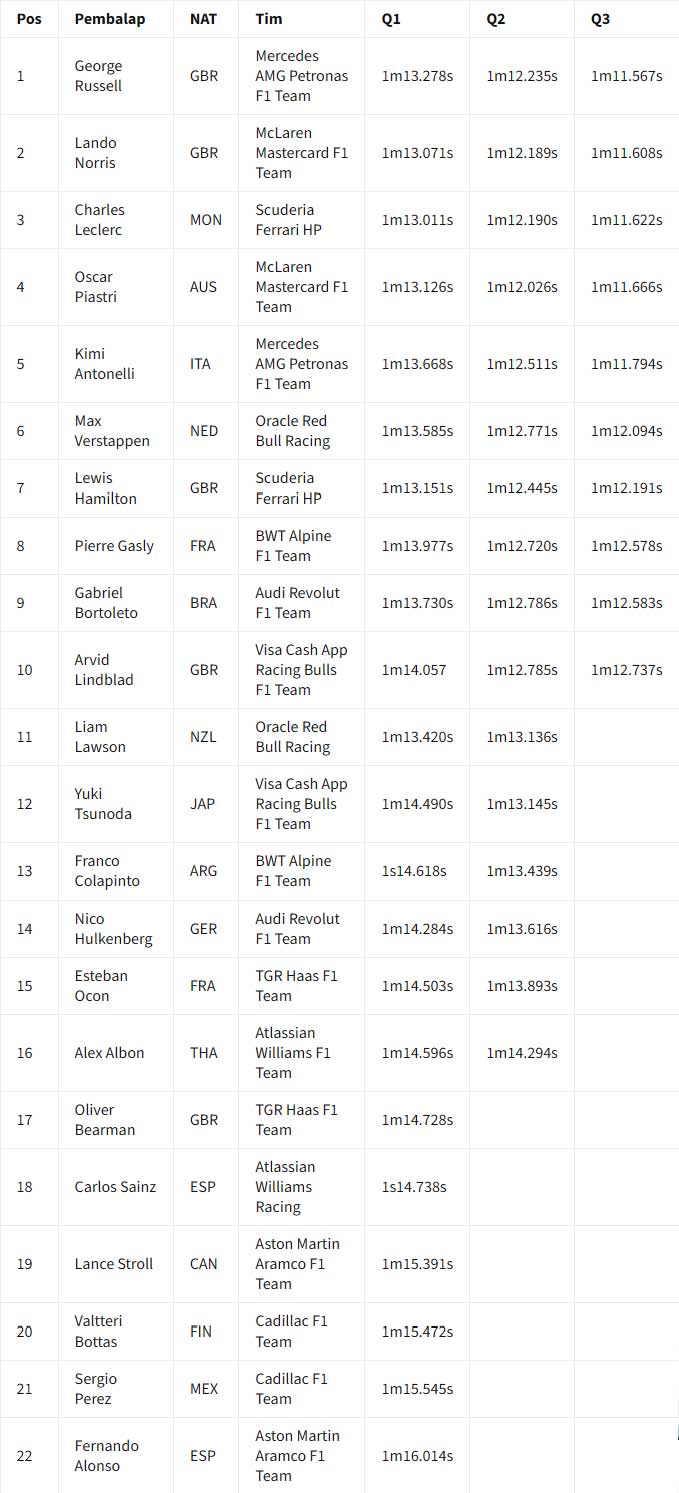
Task: Click the Pembalap column header
Action: click(x=109, y=19)
